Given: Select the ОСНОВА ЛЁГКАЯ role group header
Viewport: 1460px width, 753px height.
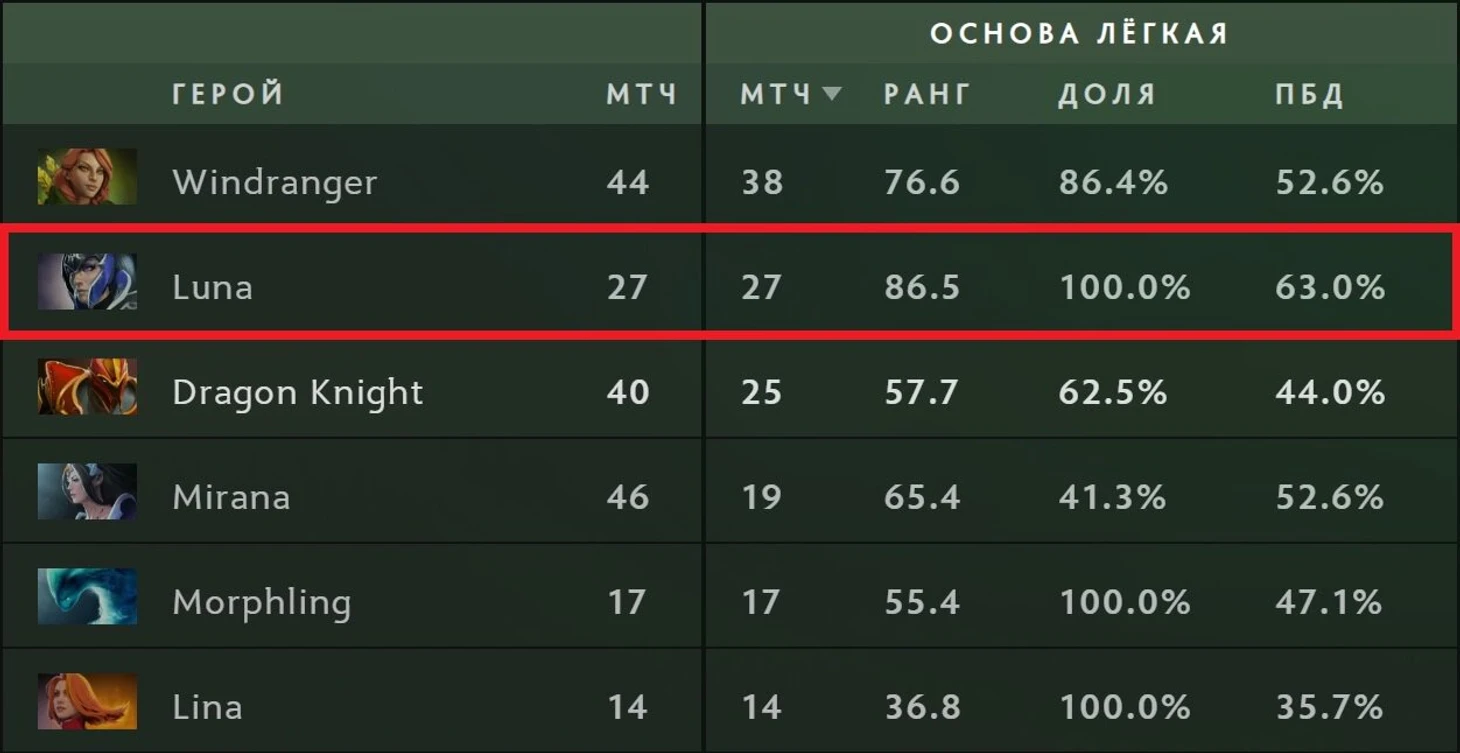Looking at the screenshot, I should tap(1079, 33).
